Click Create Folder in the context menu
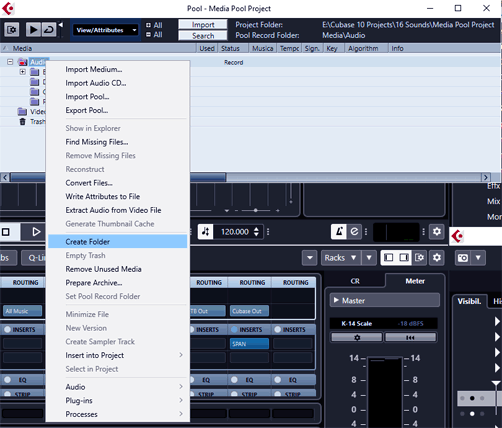 (118, 242)
